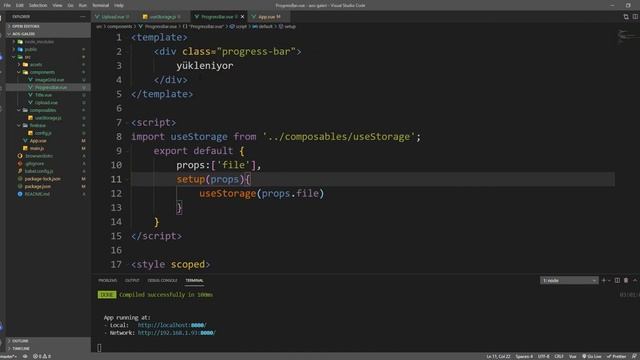This screenshot has width=640, height=360.
Task: Change encoding via UTF-8 status item
Action: pyautogui.click(x=544, y=356)
